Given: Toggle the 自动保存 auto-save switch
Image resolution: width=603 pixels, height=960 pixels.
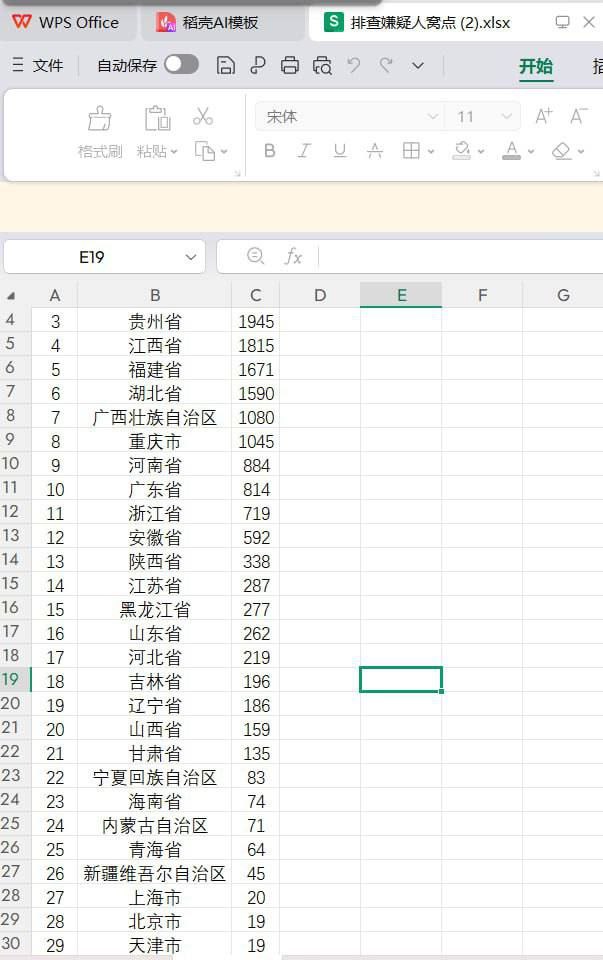Looking at the screenshot, I should pyautogui.click(x=181, y=65).
